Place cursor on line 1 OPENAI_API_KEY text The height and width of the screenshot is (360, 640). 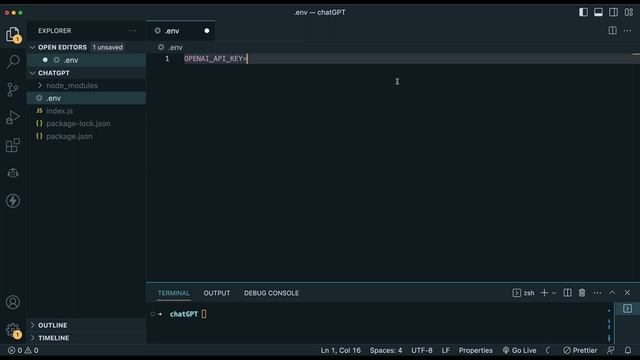pos(215,59)
